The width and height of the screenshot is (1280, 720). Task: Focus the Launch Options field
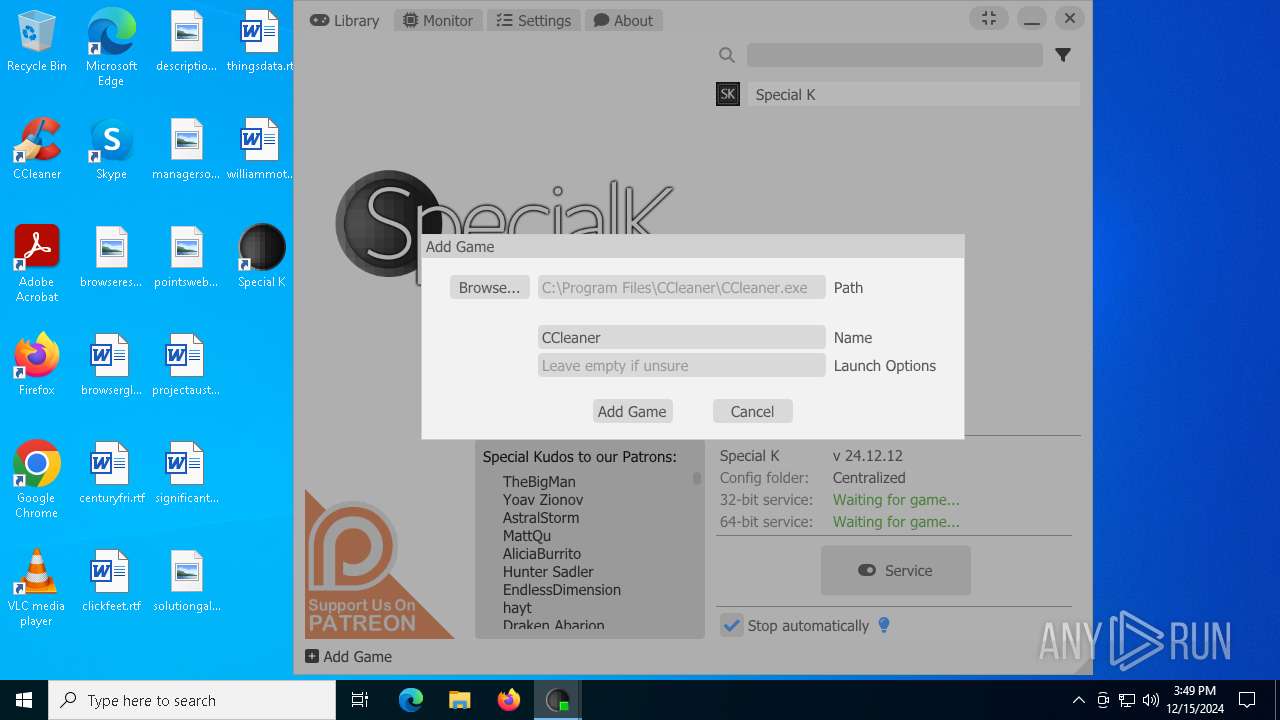point(681,365)
